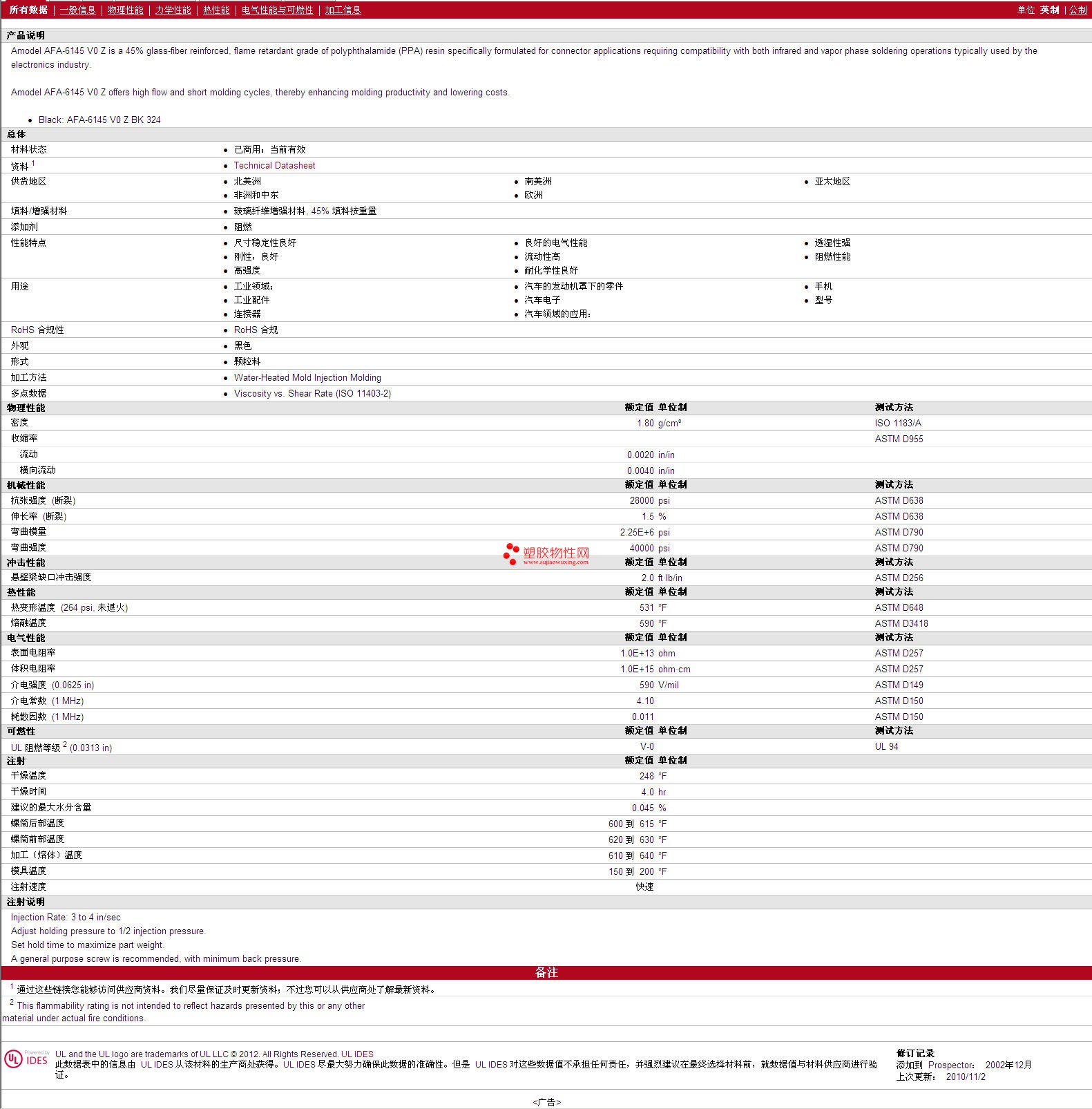Click the V-0 flame rating value

point(647,747)
